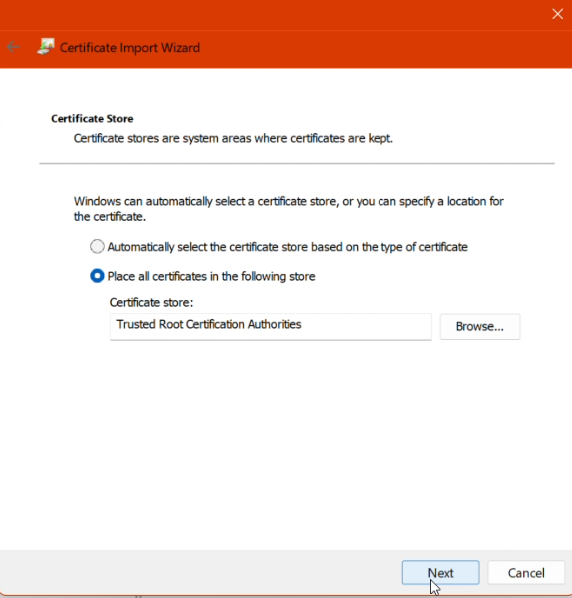Click the 'Certificate stores are system areas' description
Screen dimensions: 572x598
[x=233, y=138]
